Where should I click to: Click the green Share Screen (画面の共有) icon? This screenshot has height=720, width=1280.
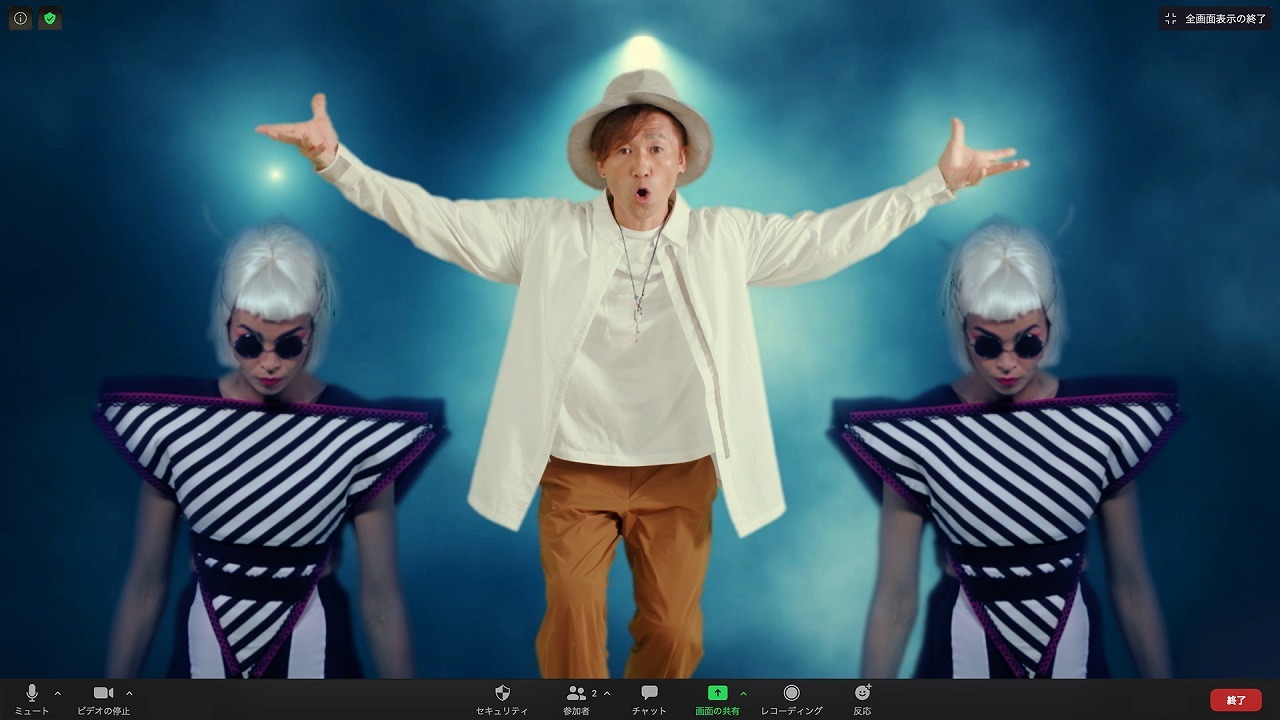click(x=717, y=694)
